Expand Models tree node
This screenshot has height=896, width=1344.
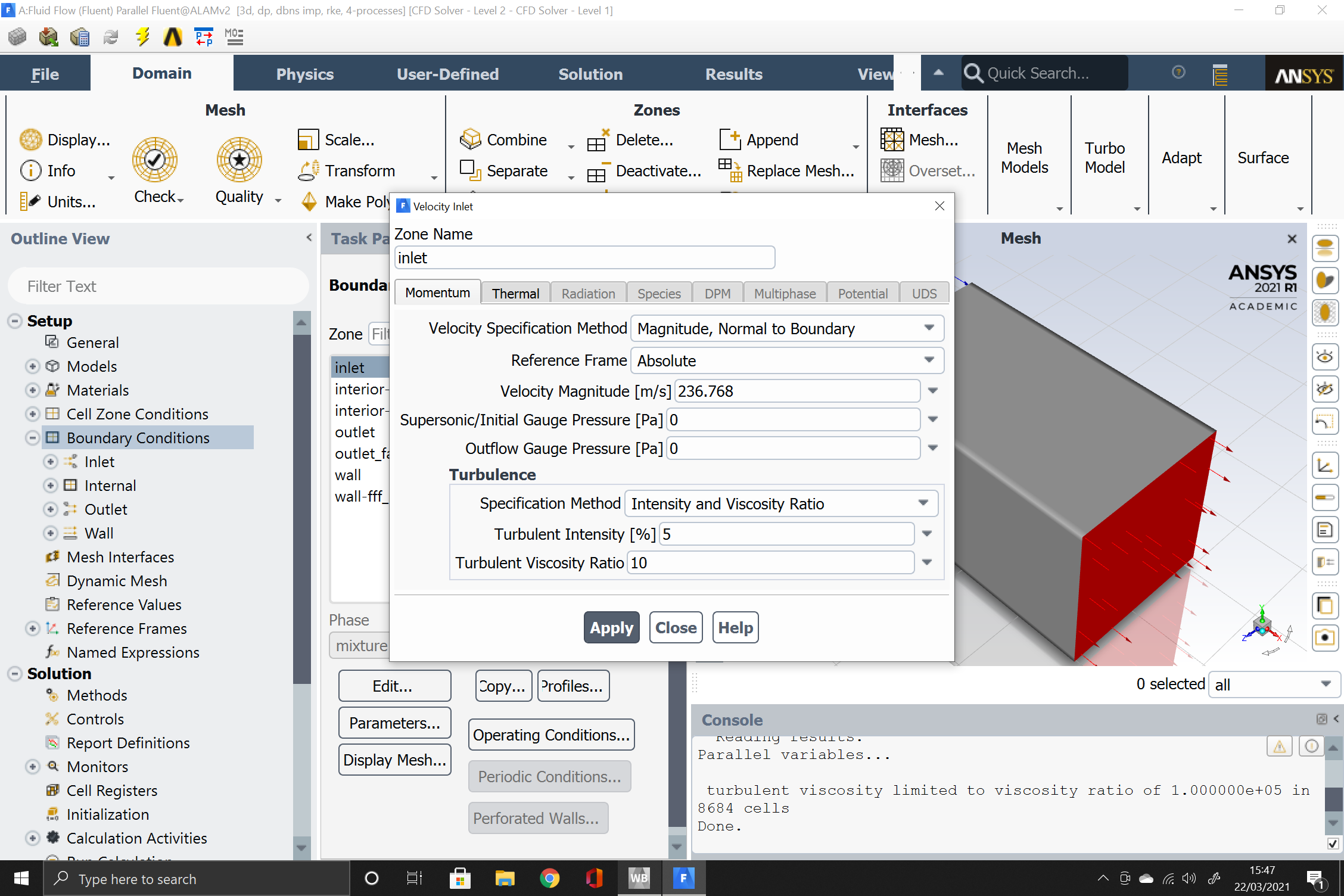tap(33, 366)
